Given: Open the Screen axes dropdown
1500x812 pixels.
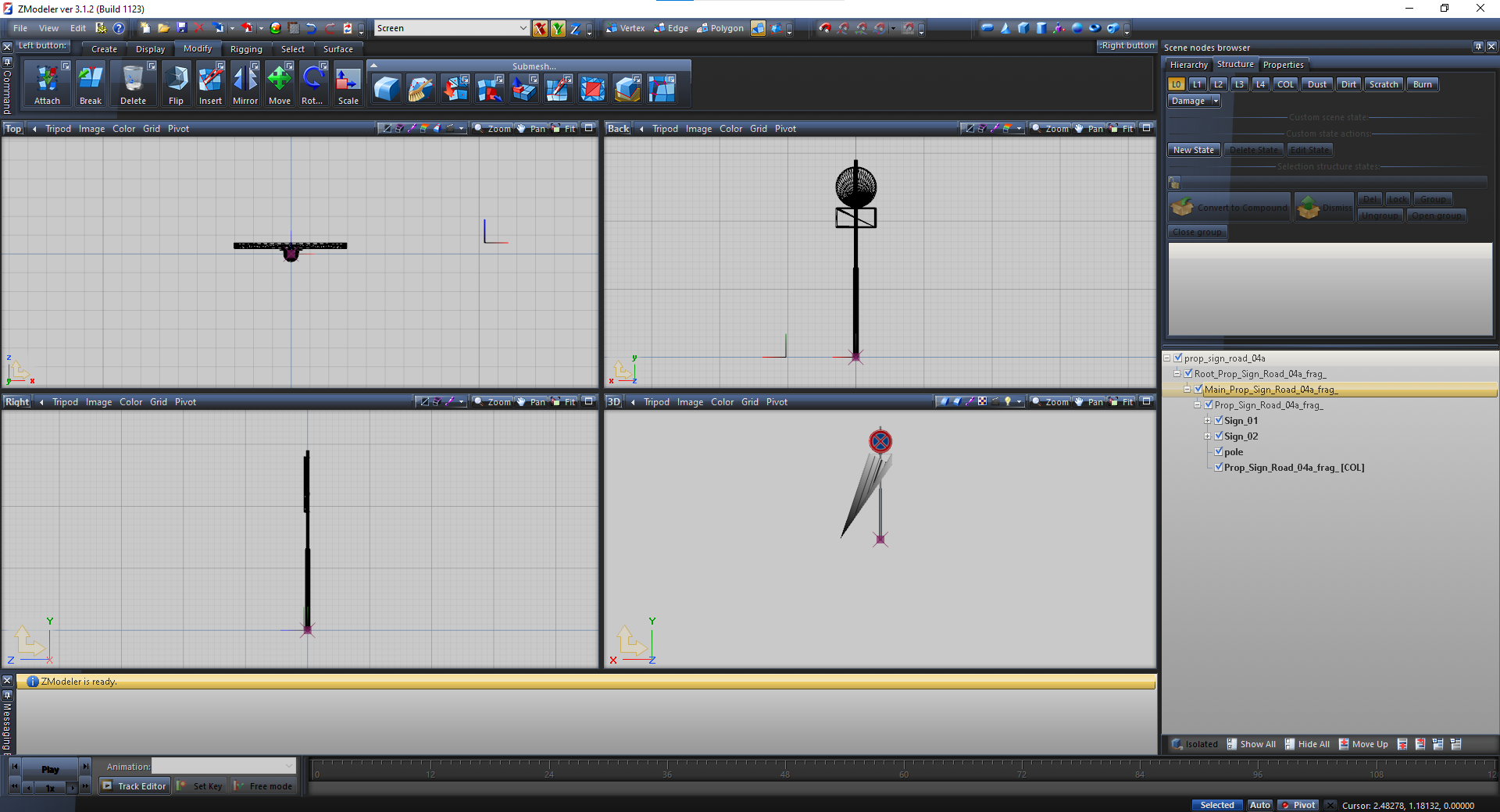Looking at the screenshot, I should pyautogui.click(x=523, y=28).
